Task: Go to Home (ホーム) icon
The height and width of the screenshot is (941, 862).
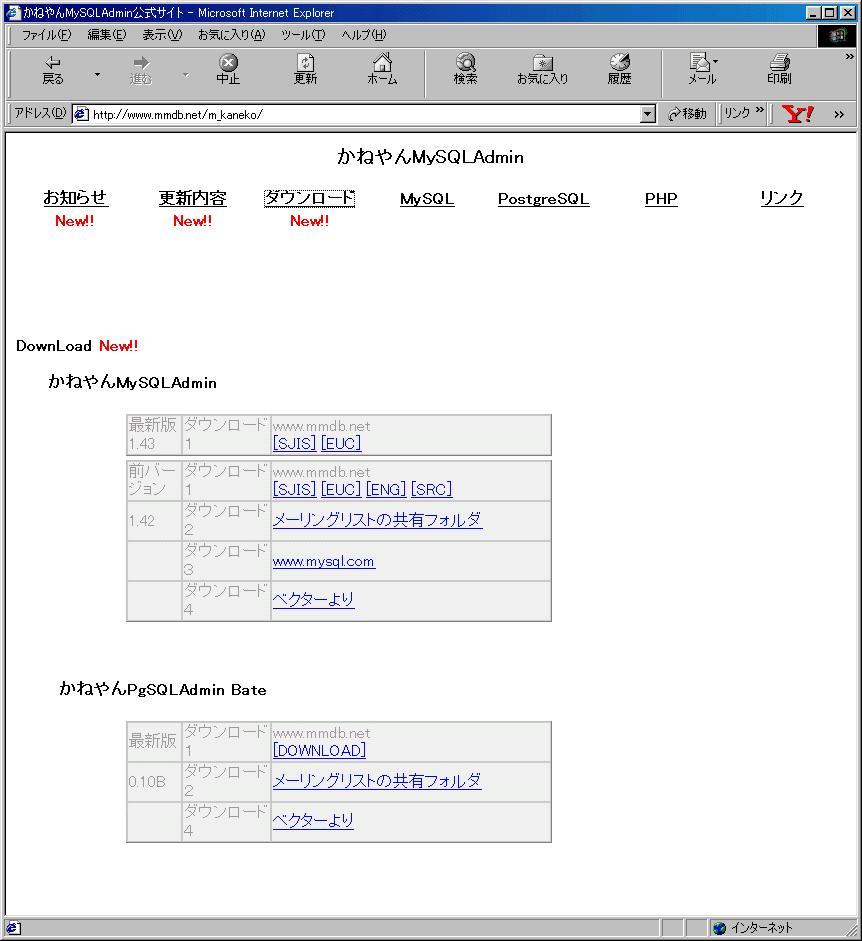Action: (x=382, y=70)
